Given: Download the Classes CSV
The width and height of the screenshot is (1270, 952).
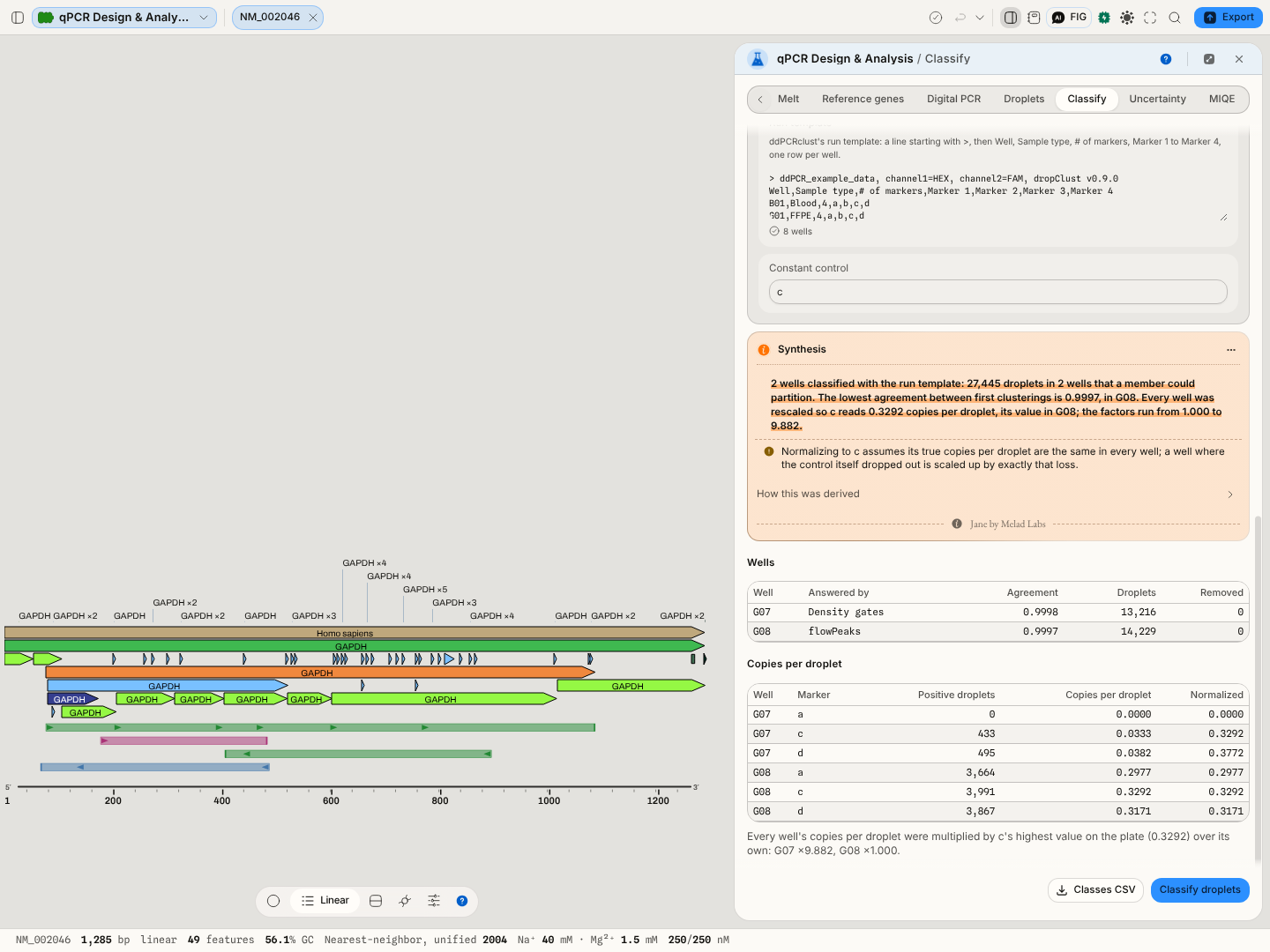Looking at the screenshot, I should pos(1095,890).
